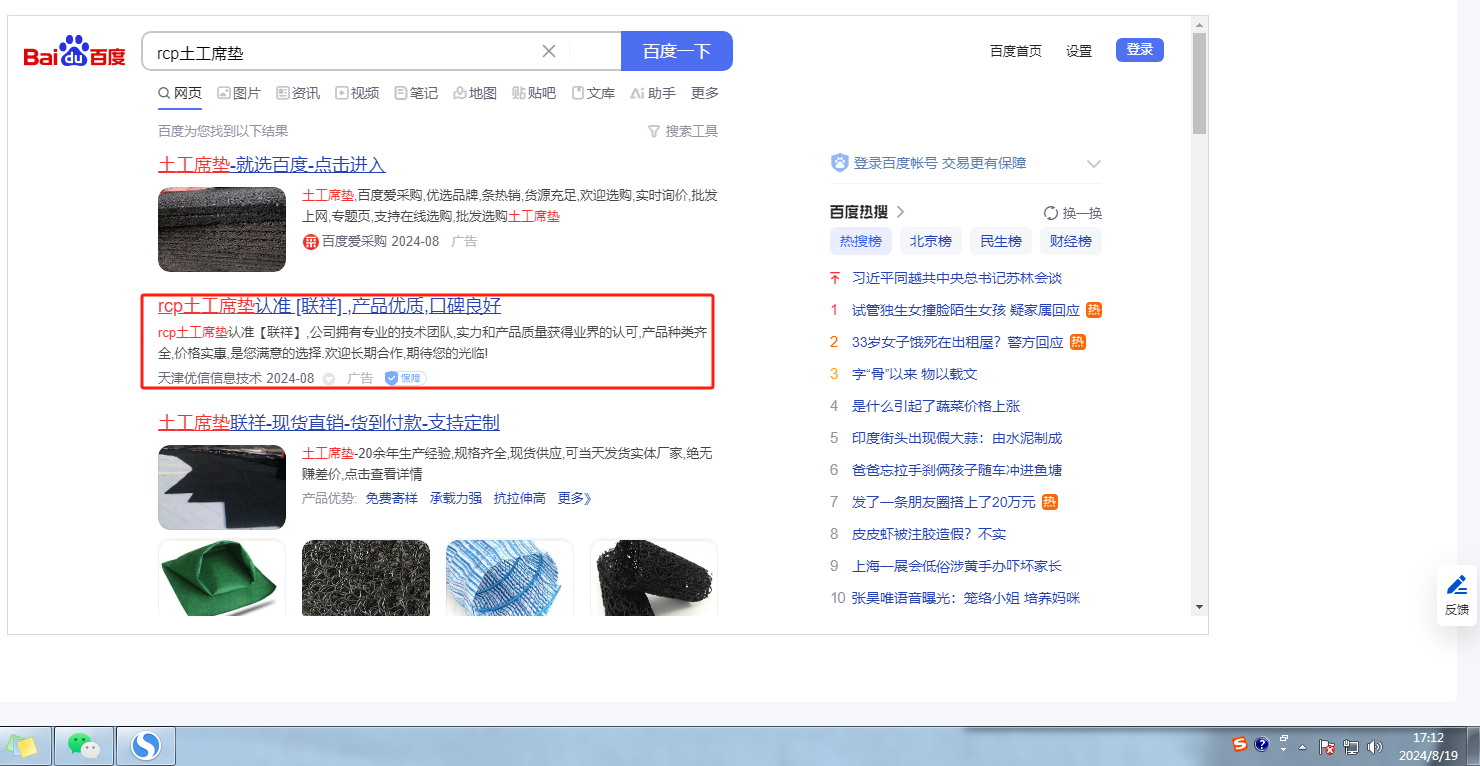This screenshot has height=766, width=1480.
Task: Open the volume control tray icon
Action: point(1375,747)
